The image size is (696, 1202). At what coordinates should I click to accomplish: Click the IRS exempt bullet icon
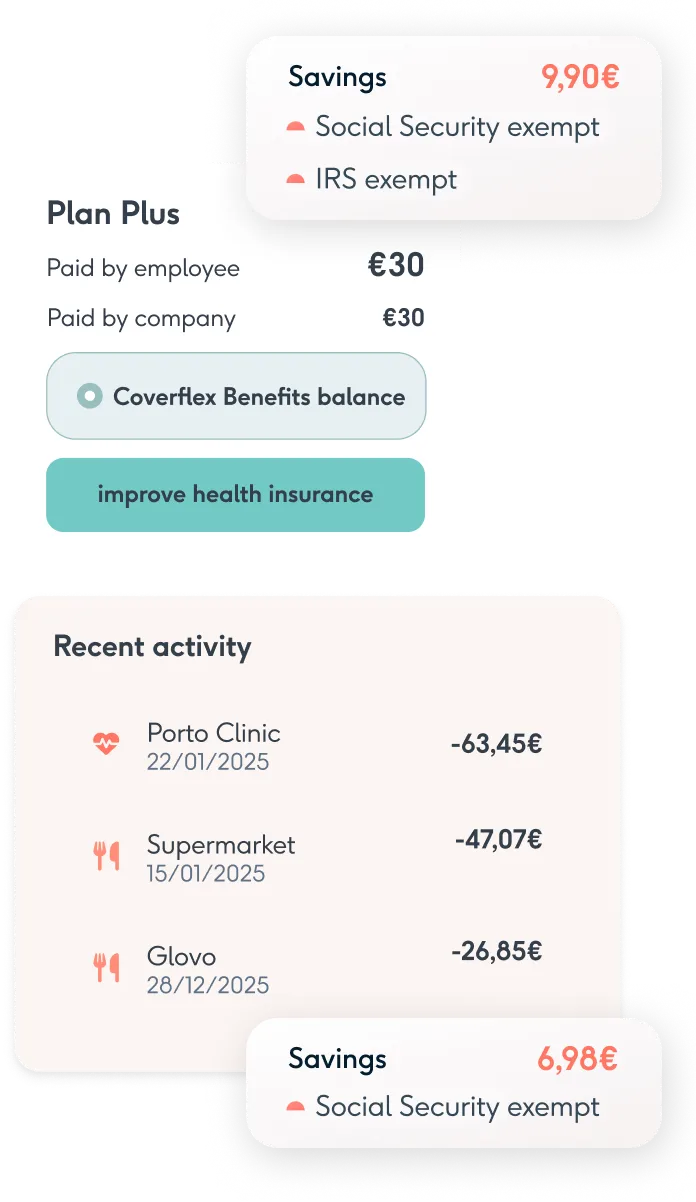pos(295,180)
